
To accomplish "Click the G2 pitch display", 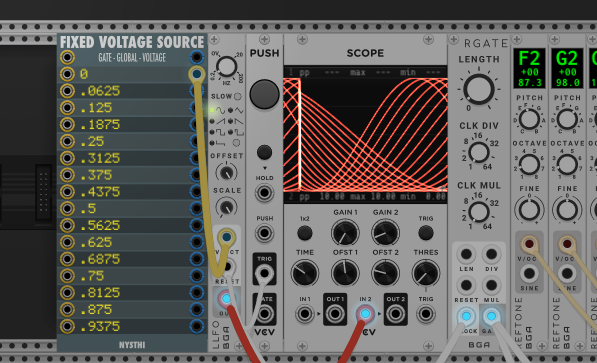I will point(567,68).
